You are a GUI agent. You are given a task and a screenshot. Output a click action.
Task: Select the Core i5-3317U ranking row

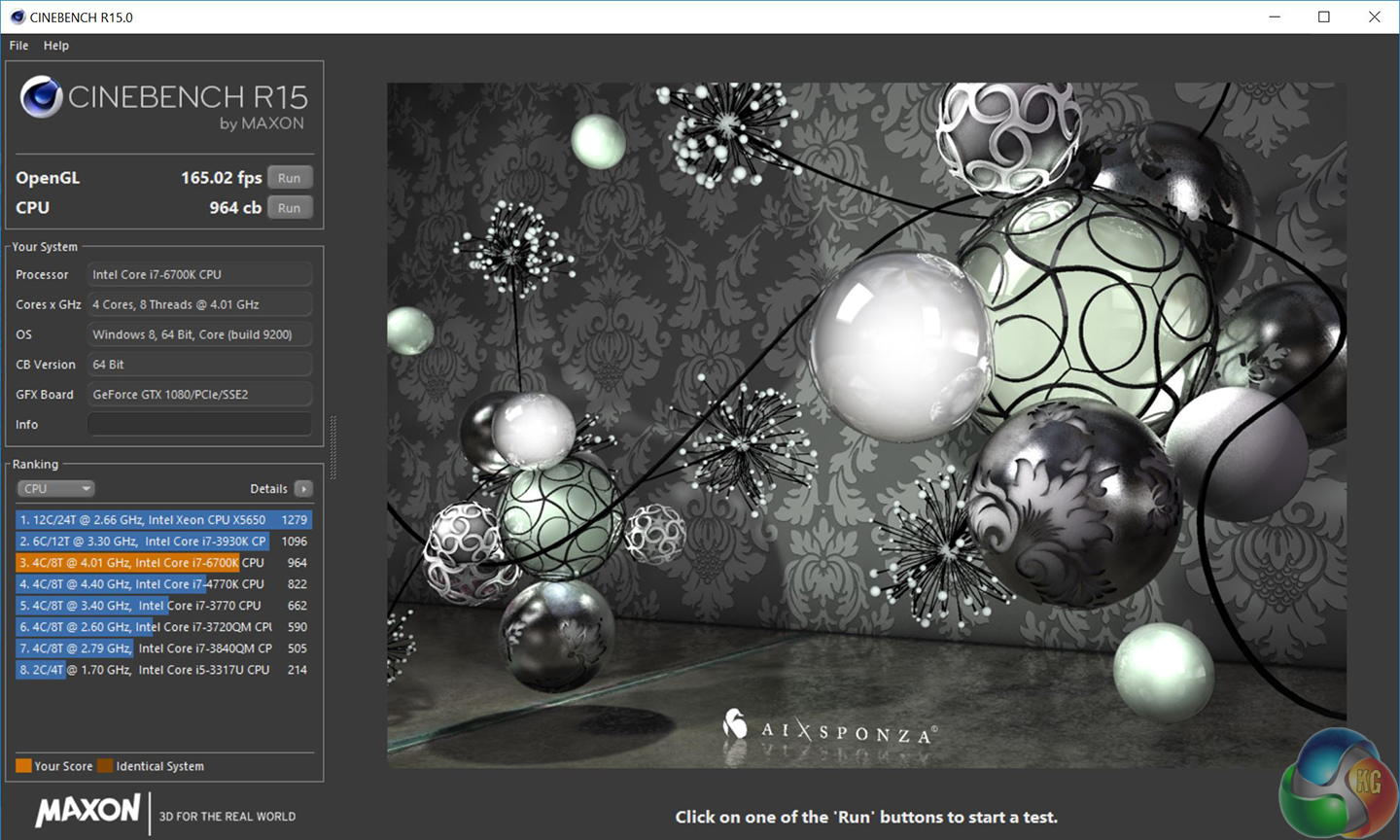[163, 670]
